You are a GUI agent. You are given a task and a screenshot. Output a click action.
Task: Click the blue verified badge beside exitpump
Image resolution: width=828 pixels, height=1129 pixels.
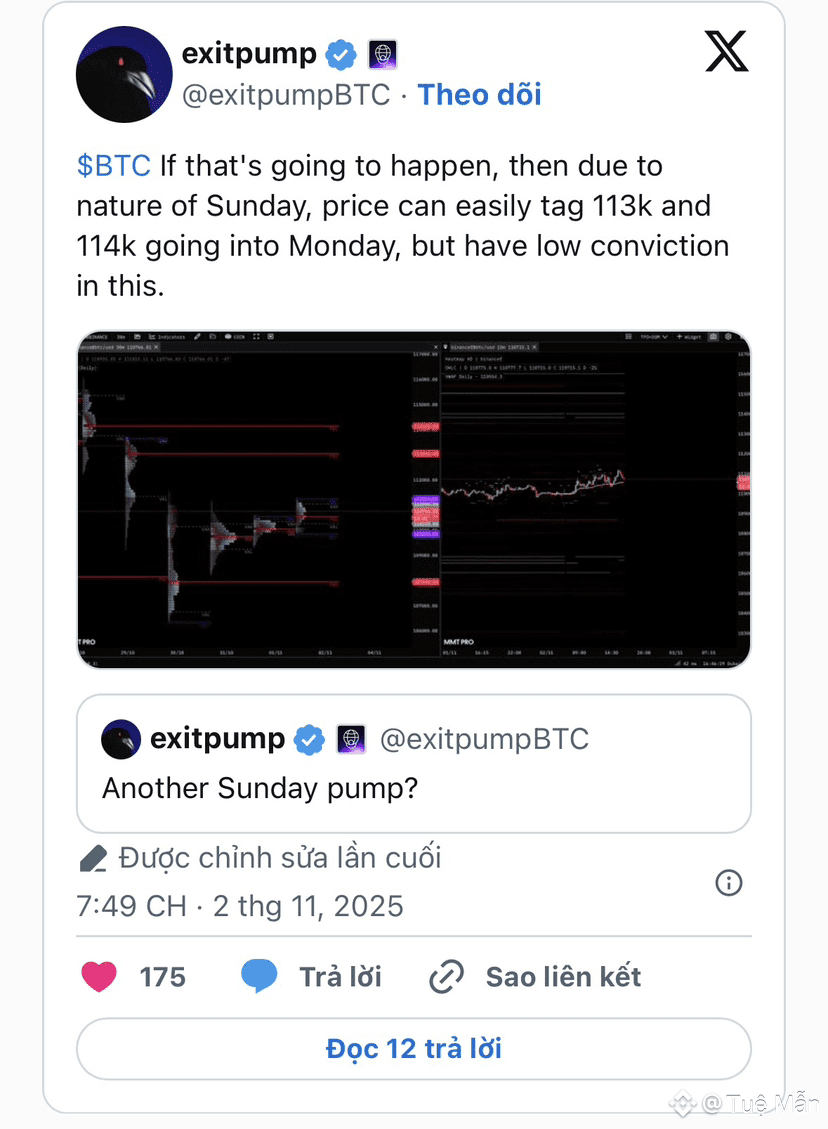342,54
